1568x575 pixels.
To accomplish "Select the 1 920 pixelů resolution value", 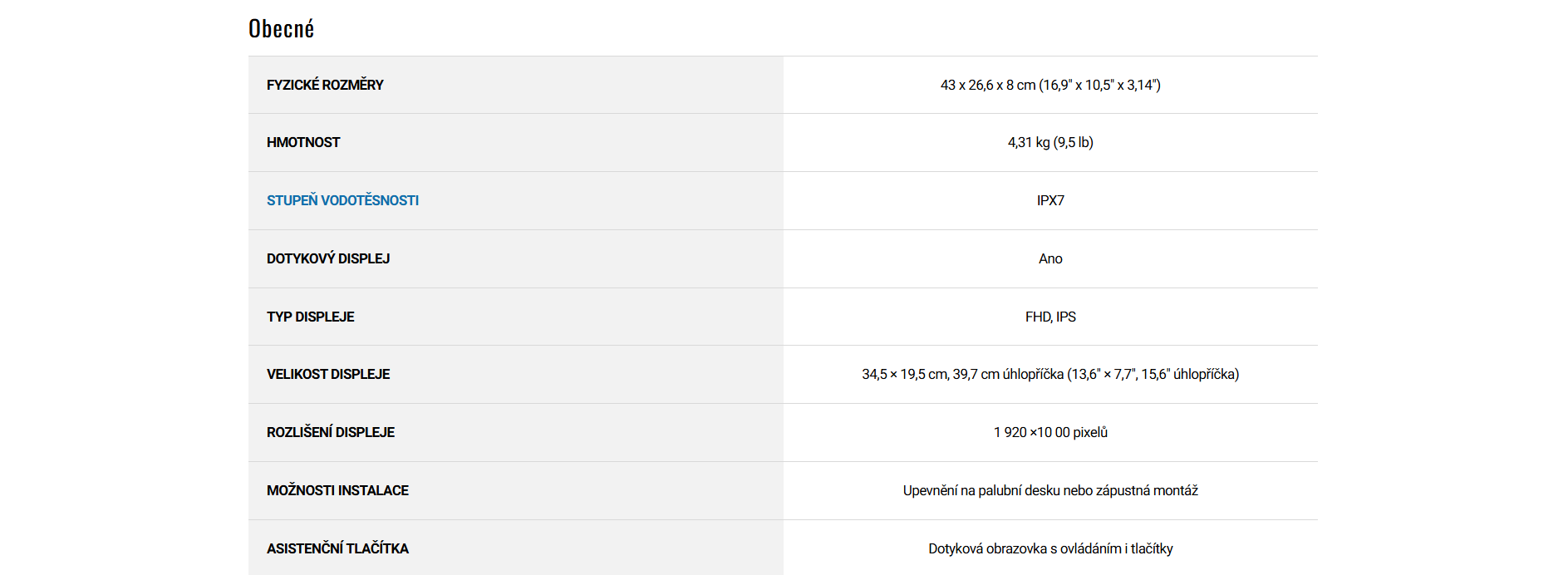I will coord(1050,432).
